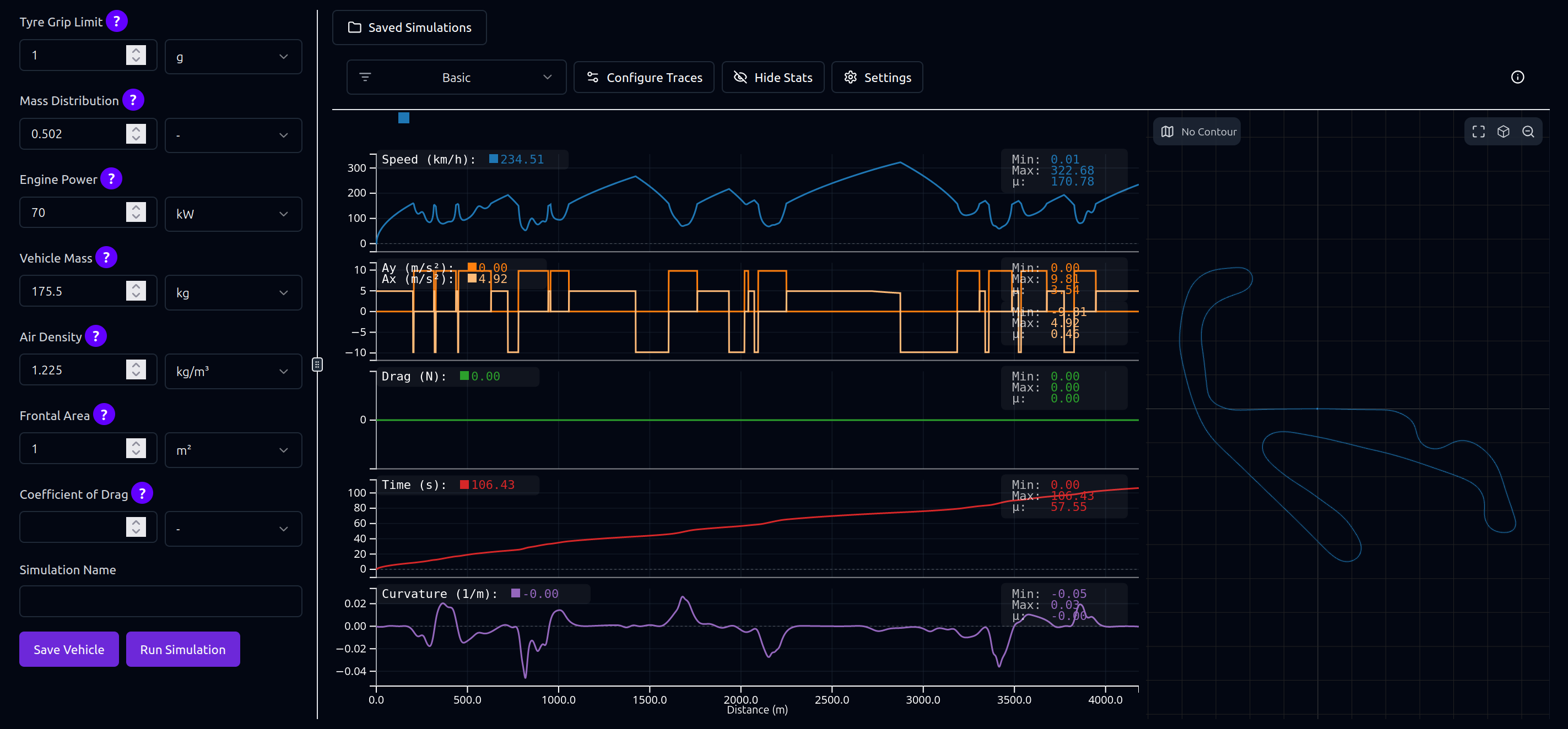The width and height of the screenshot is (1568, 729).
Task: Click the zoom out magnifier icon
Action: pos(1528,132)
